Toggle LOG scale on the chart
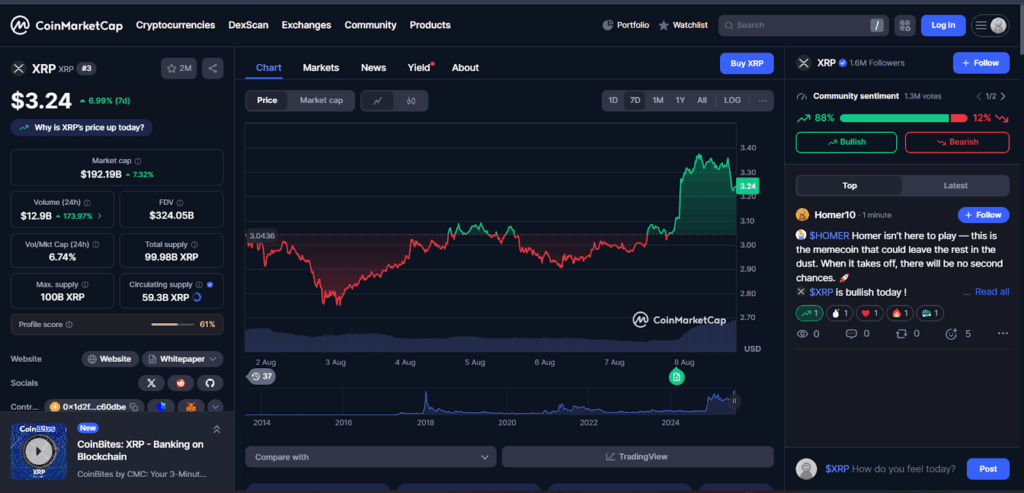The image size is (1024, 493). tap(732, 101)
